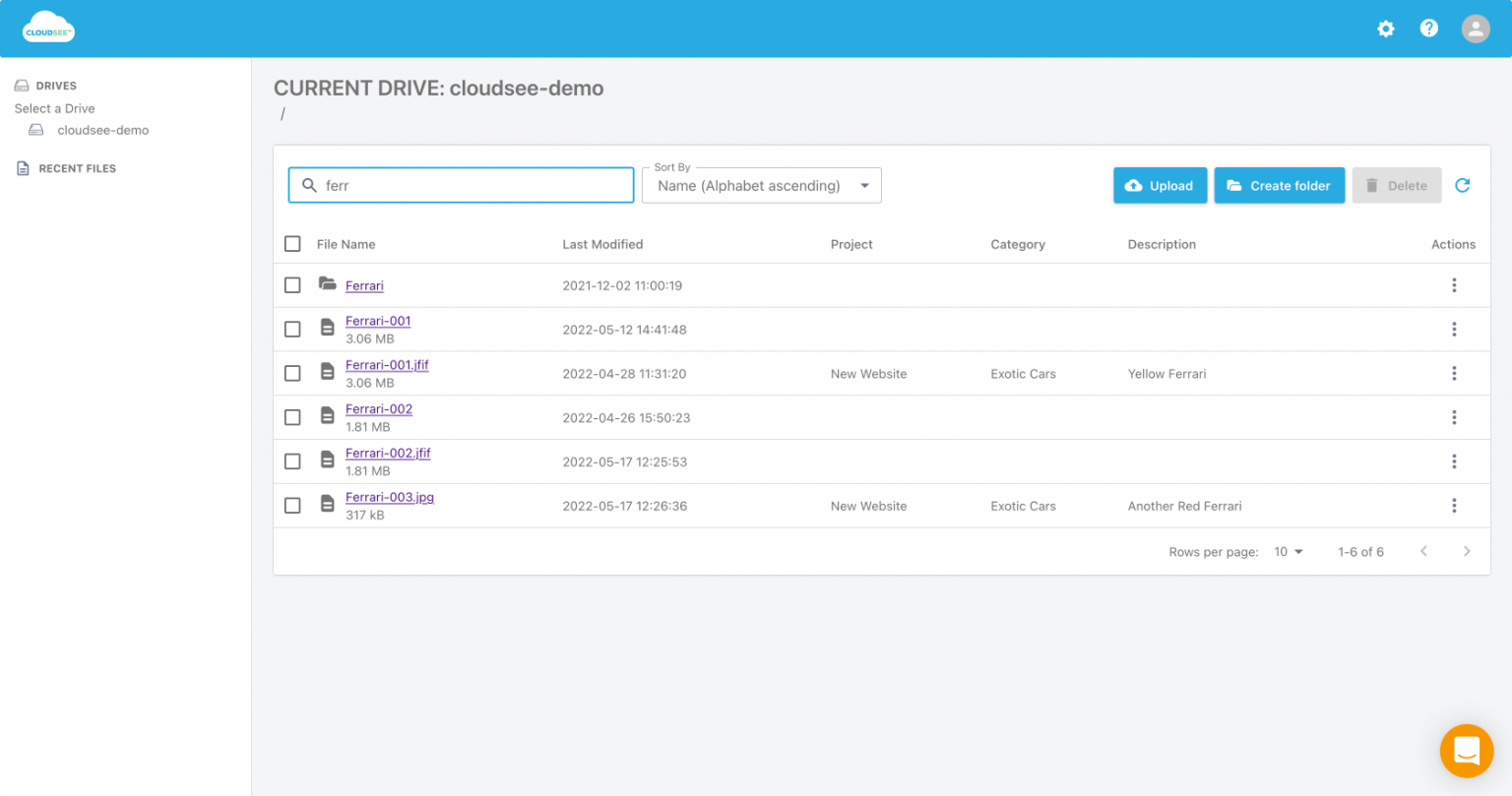Open Recent Files in sidebar
Image resolution: width=1512 pixels, height=796 pixels.
click(77, 168)
